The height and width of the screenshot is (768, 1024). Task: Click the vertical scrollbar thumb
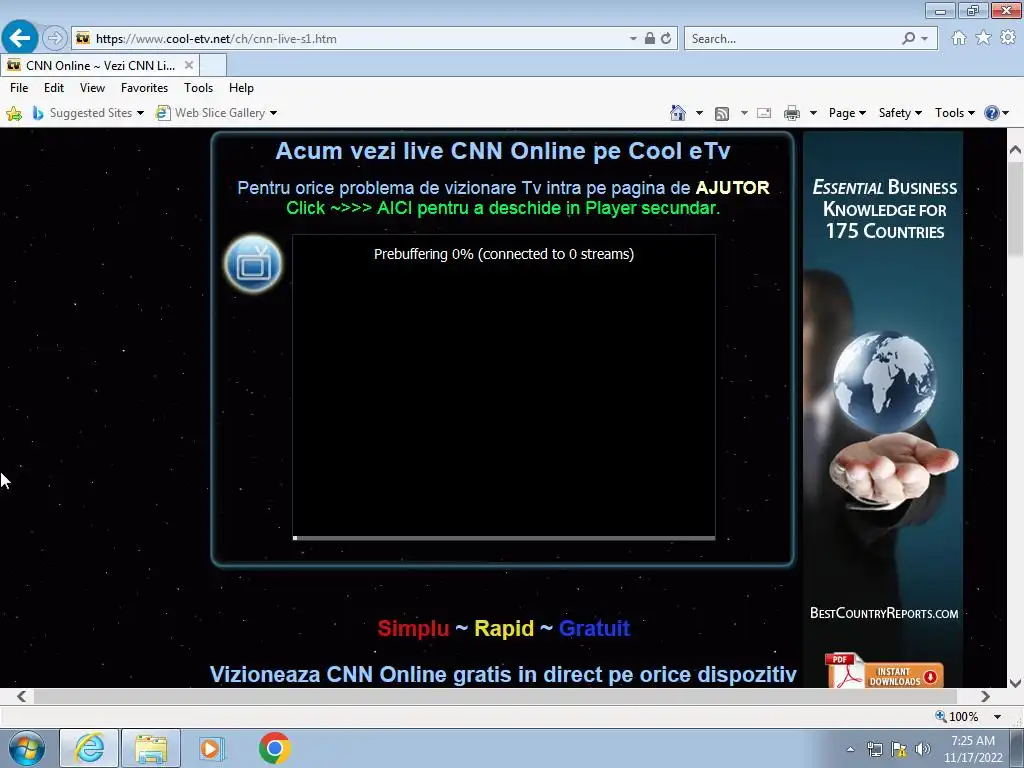[x=1015, y=209]
